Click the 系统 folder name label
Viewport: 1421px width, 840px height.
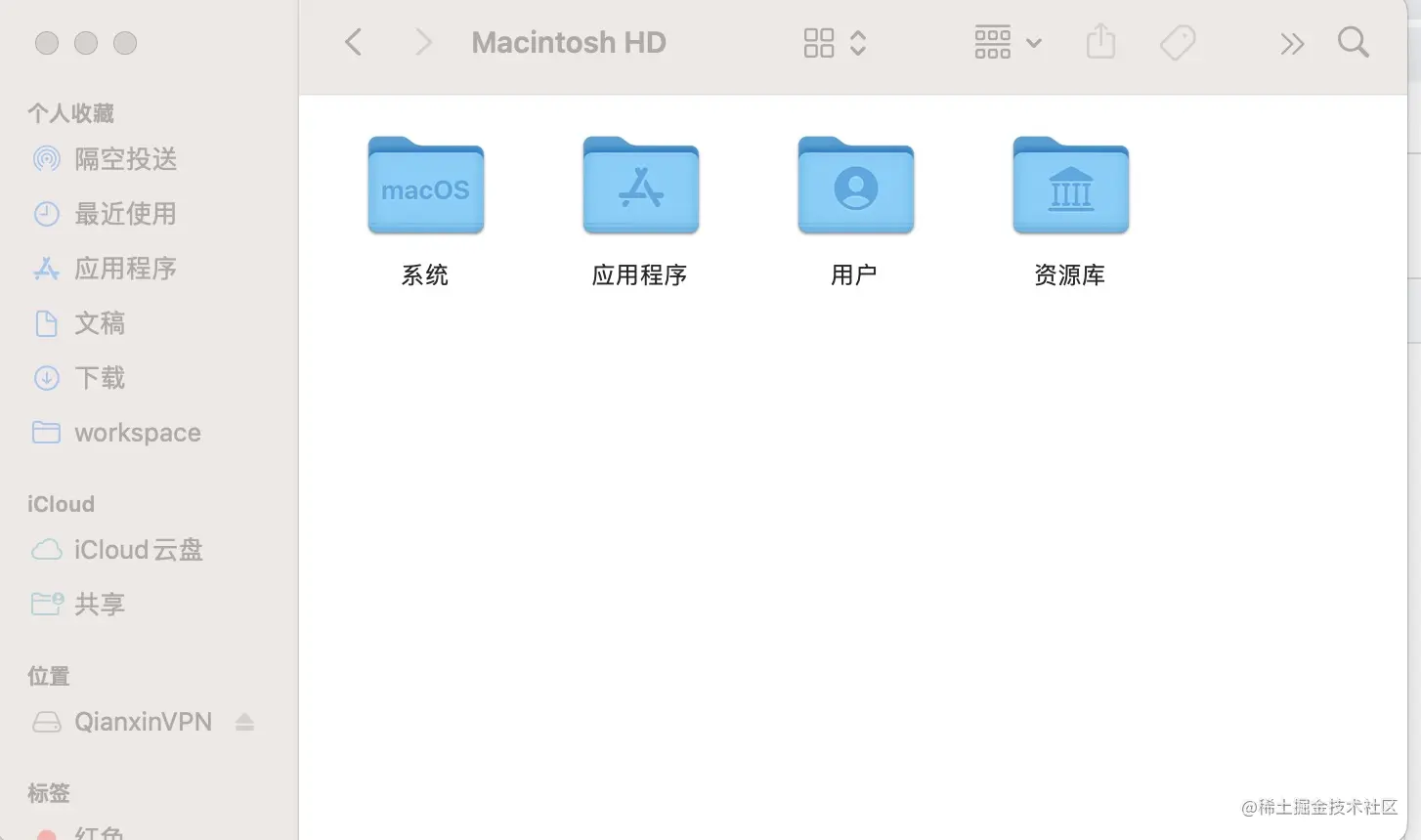pos(425,275)
